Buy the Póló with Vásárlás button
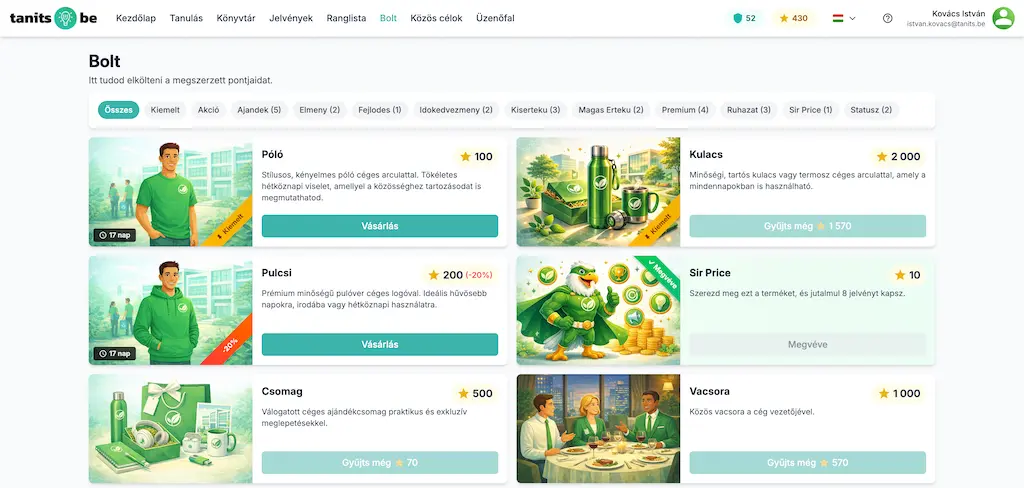Image resolution: width=1024 pixels, height=488 pixels. point(379,226)
